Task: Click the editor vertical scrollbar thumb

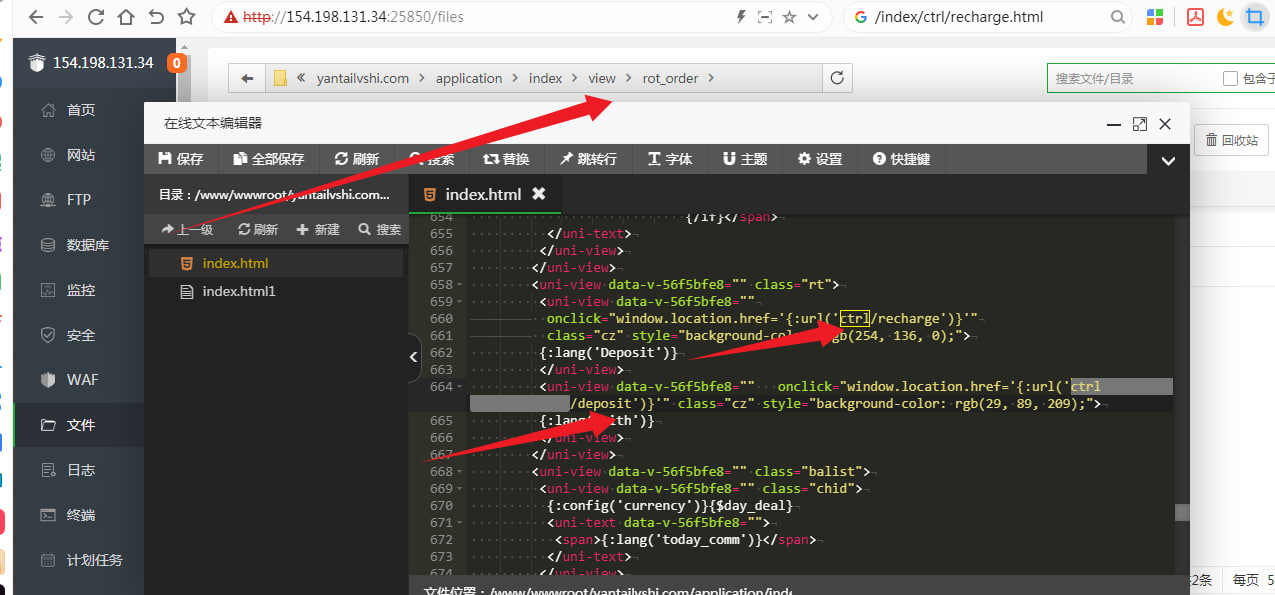Action: coord(1182,512)
